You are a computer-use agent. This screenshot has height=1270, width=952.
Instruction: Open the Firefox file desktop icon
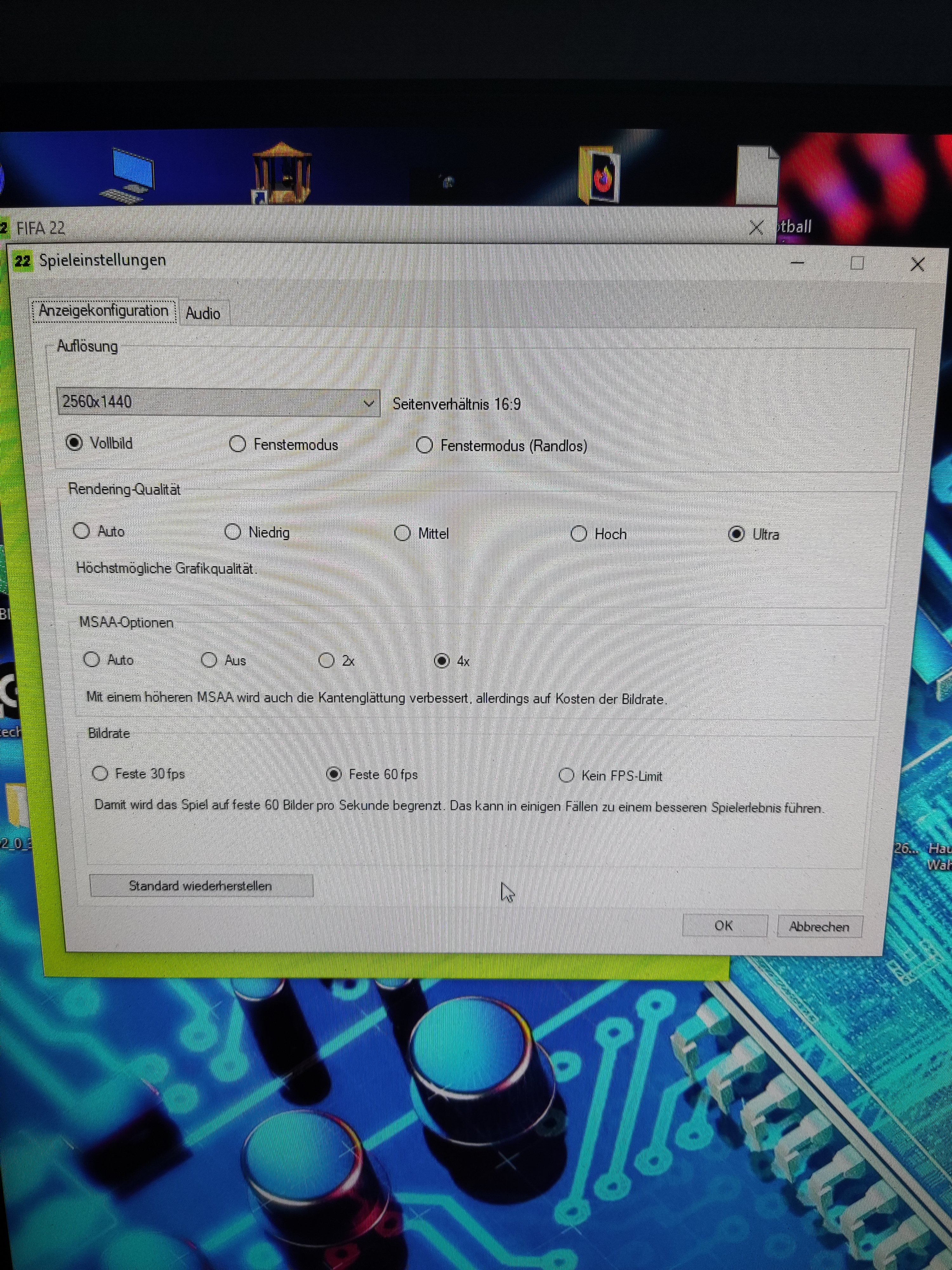(600, 176)
